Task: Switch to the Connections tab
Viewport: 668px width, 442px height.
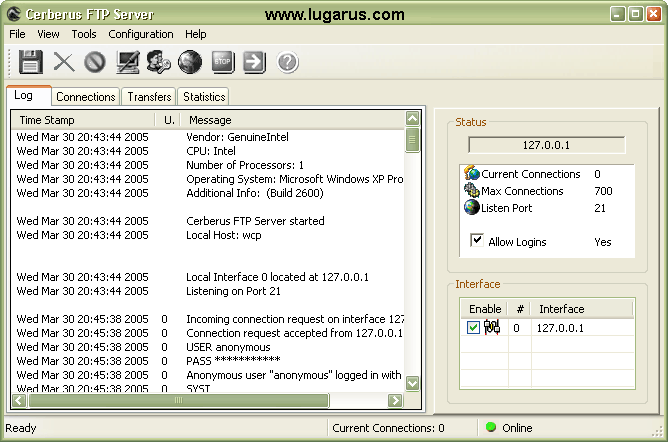Action: pos(86,97)
